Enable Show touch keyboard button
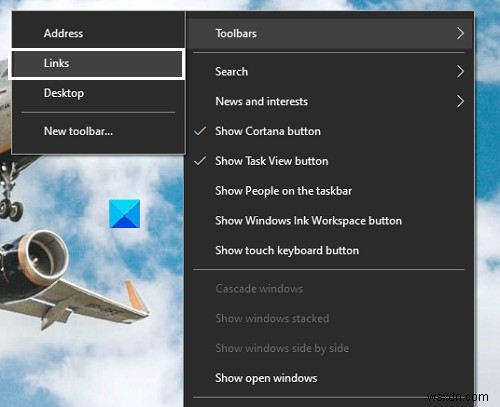 (330, 250)
